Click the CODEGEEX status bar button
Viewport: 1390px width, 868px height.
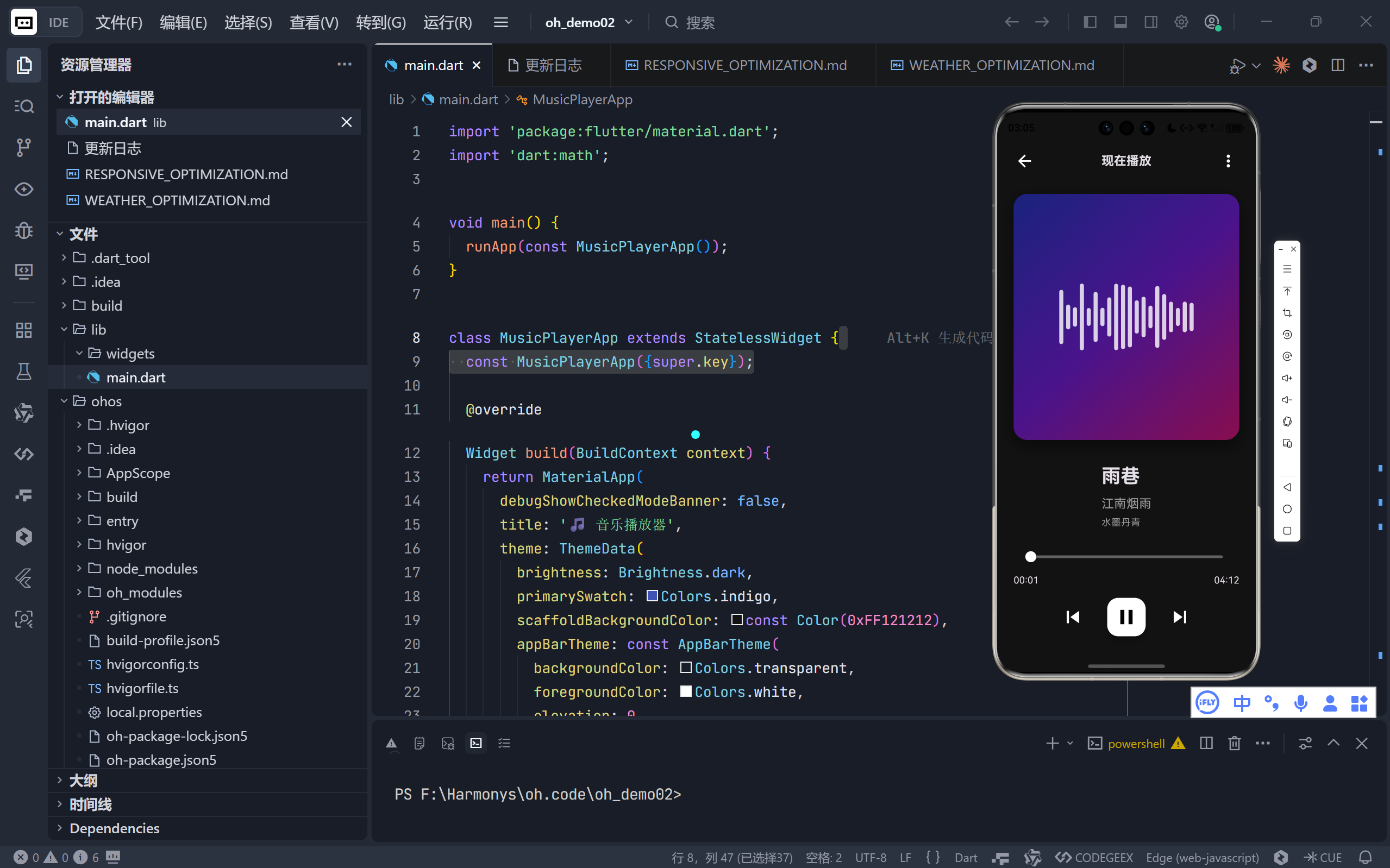1094,857
